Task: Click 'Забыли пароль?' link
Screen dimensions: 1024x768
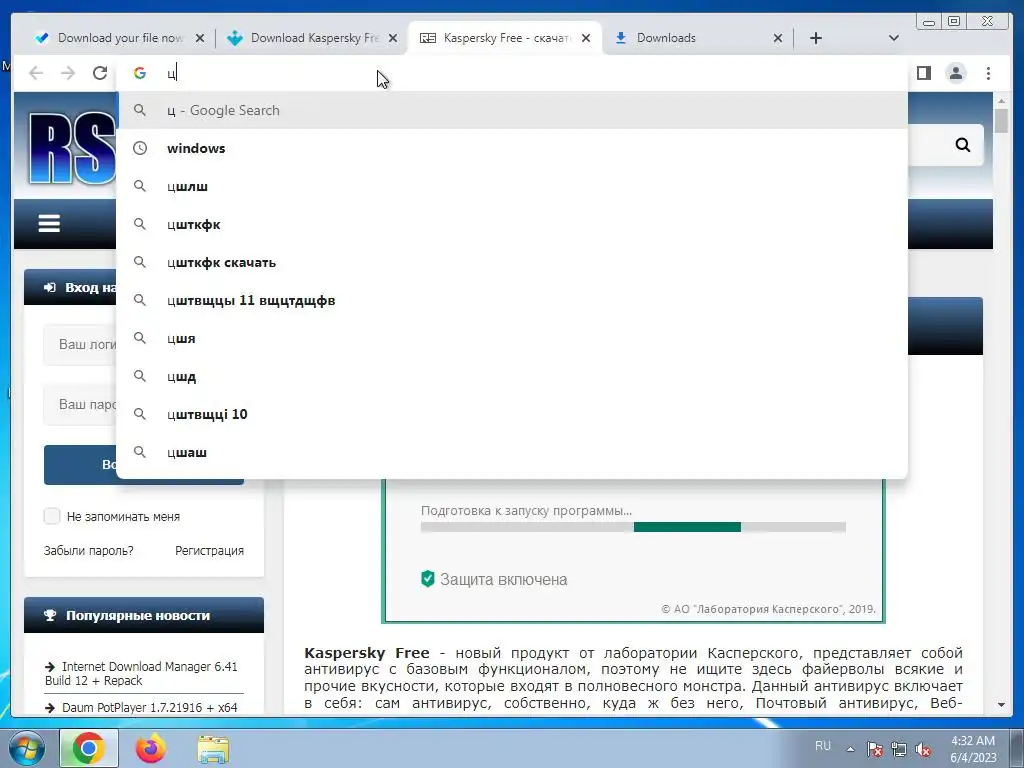Action: [88, 551]
